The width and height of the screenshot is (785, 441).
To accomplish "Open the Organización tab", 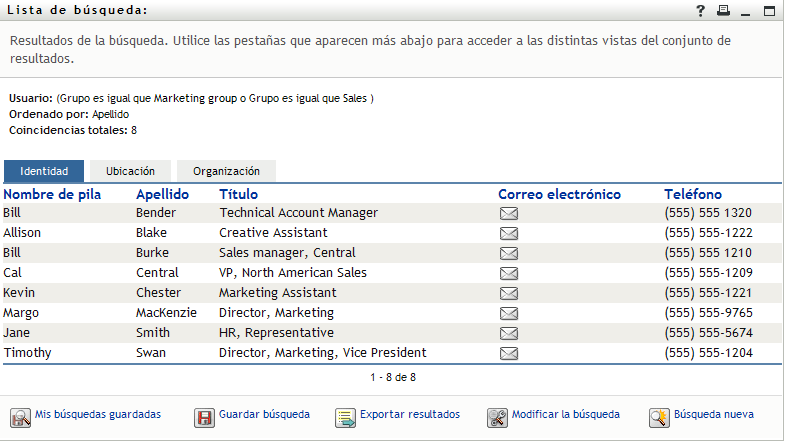I will [x=226, y=171].
